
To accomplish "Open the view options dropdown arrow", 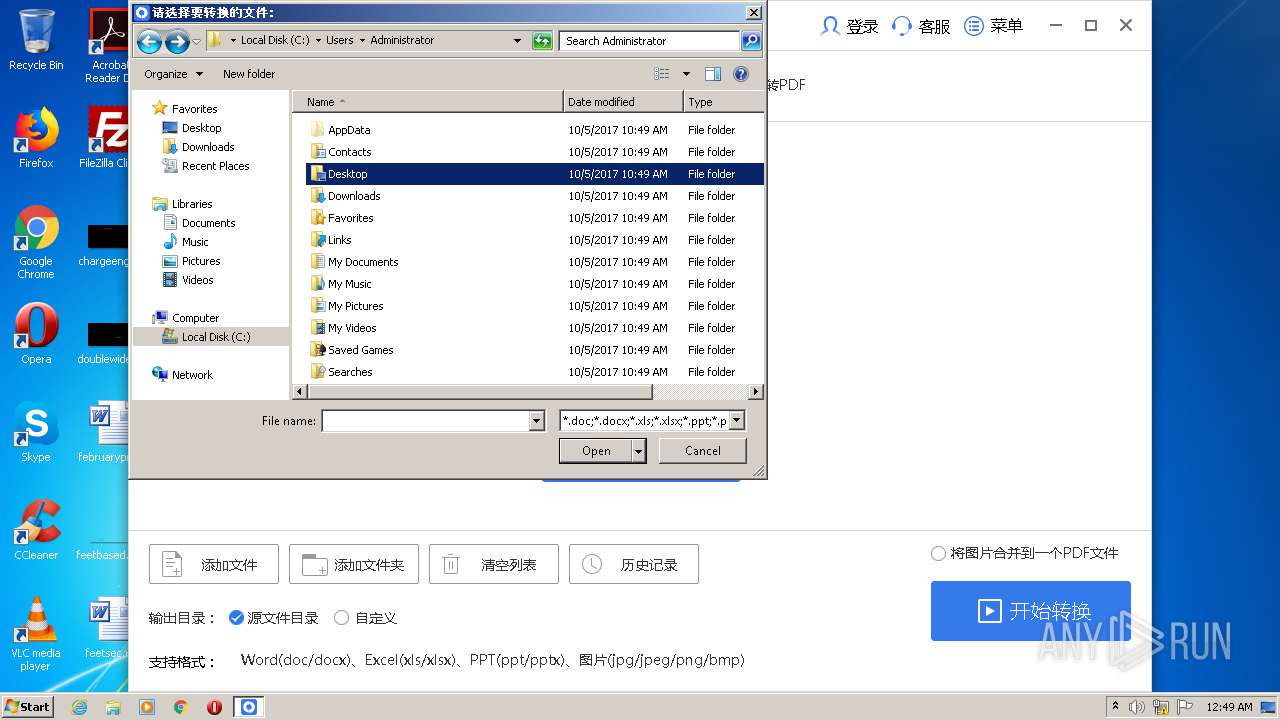I will click(x=686, y=74).
